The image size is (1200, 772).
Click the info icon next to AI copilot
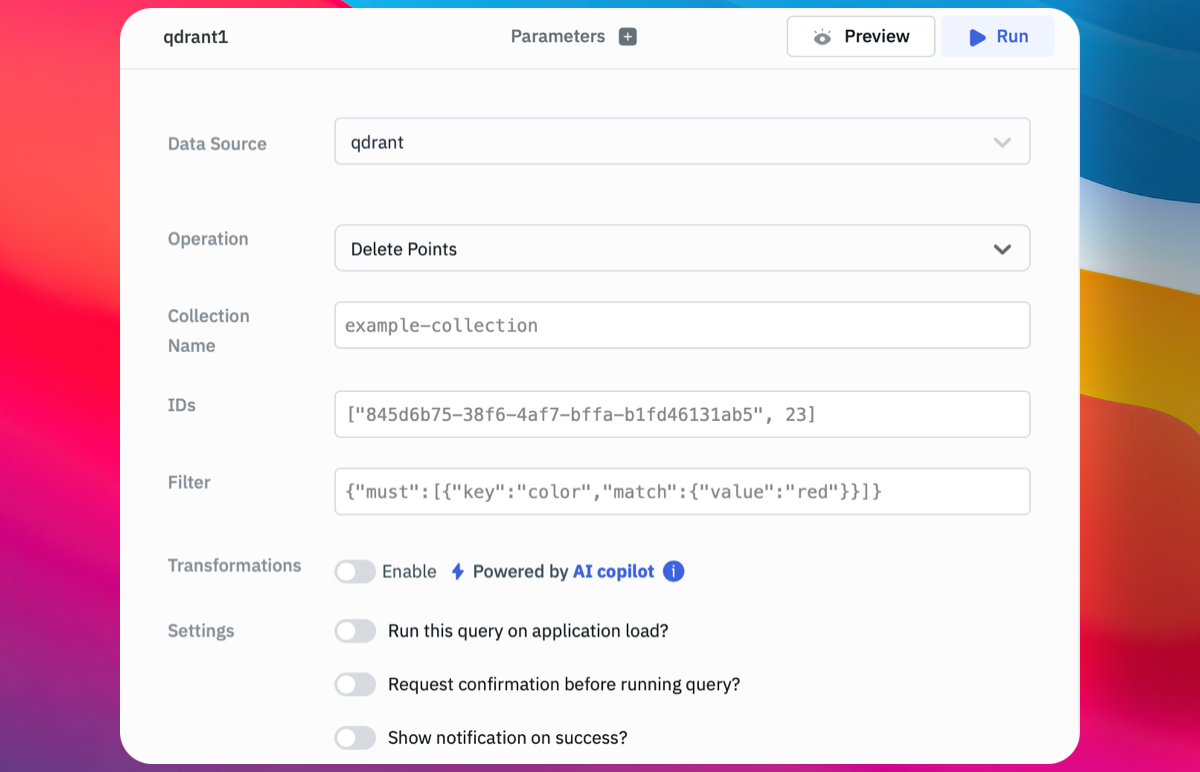click(x=674, y=572)
